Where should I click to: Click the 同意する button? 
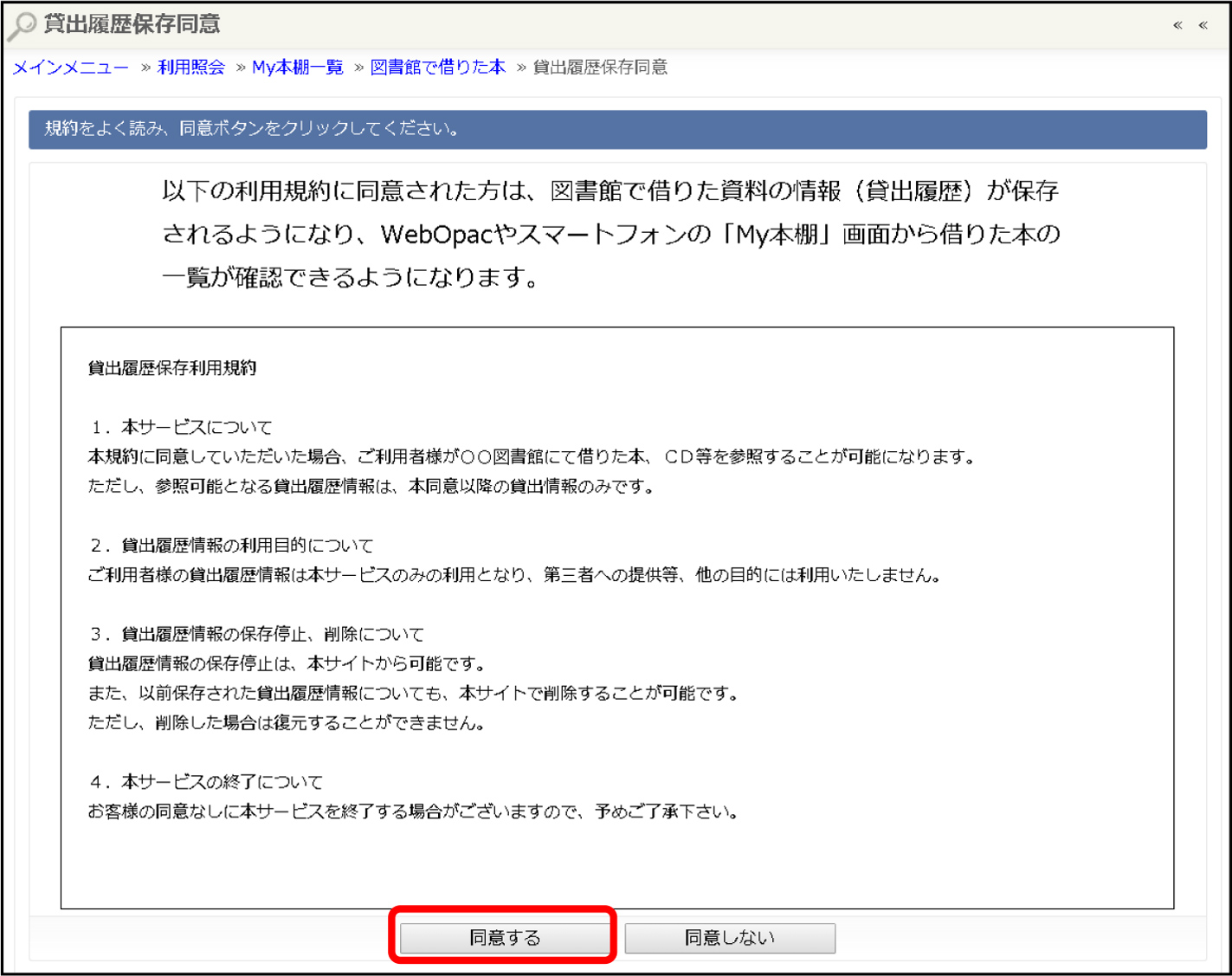(504, 938)
